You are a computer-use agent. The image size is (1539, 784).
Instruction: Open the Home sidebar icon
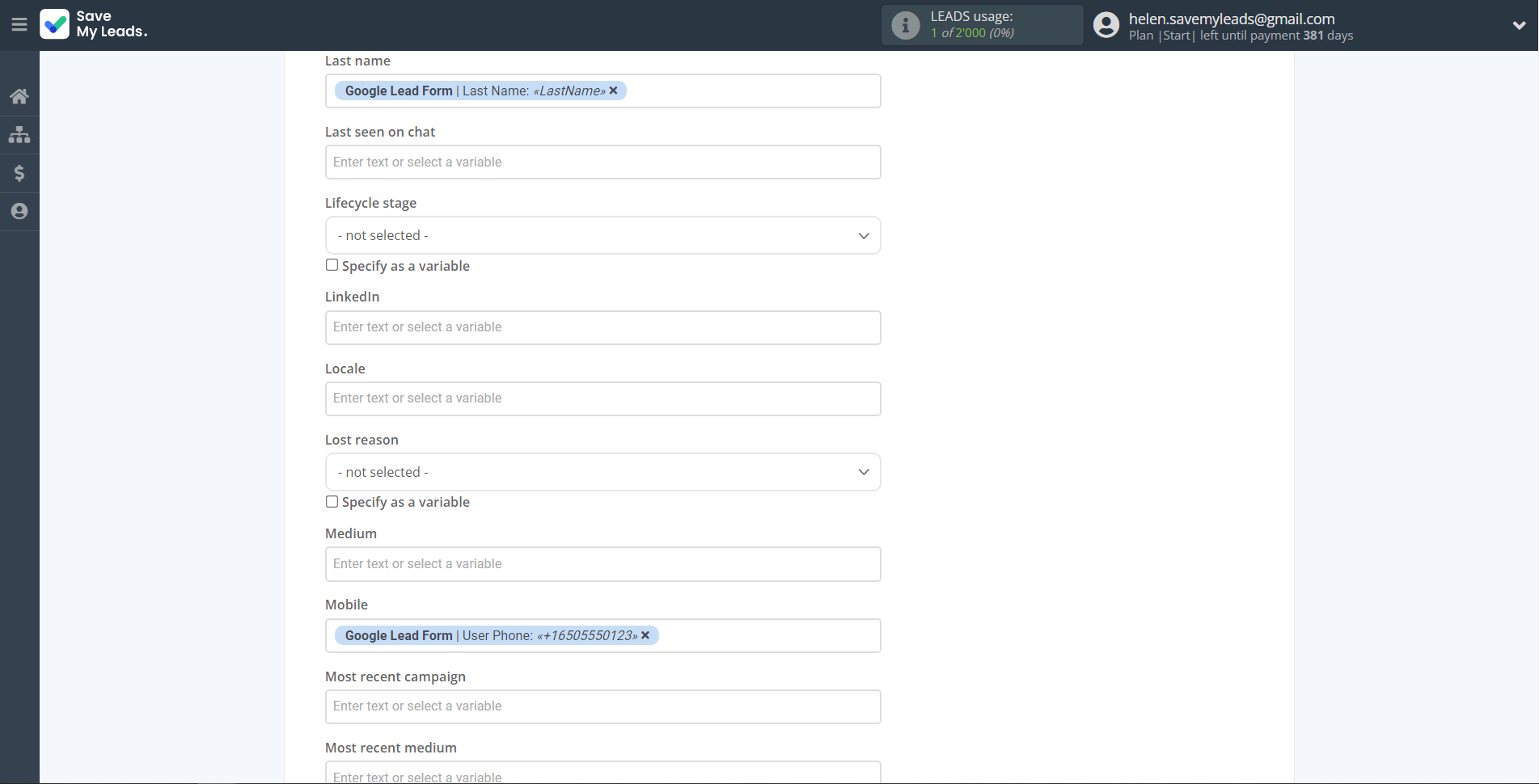(x=19, y=96)
